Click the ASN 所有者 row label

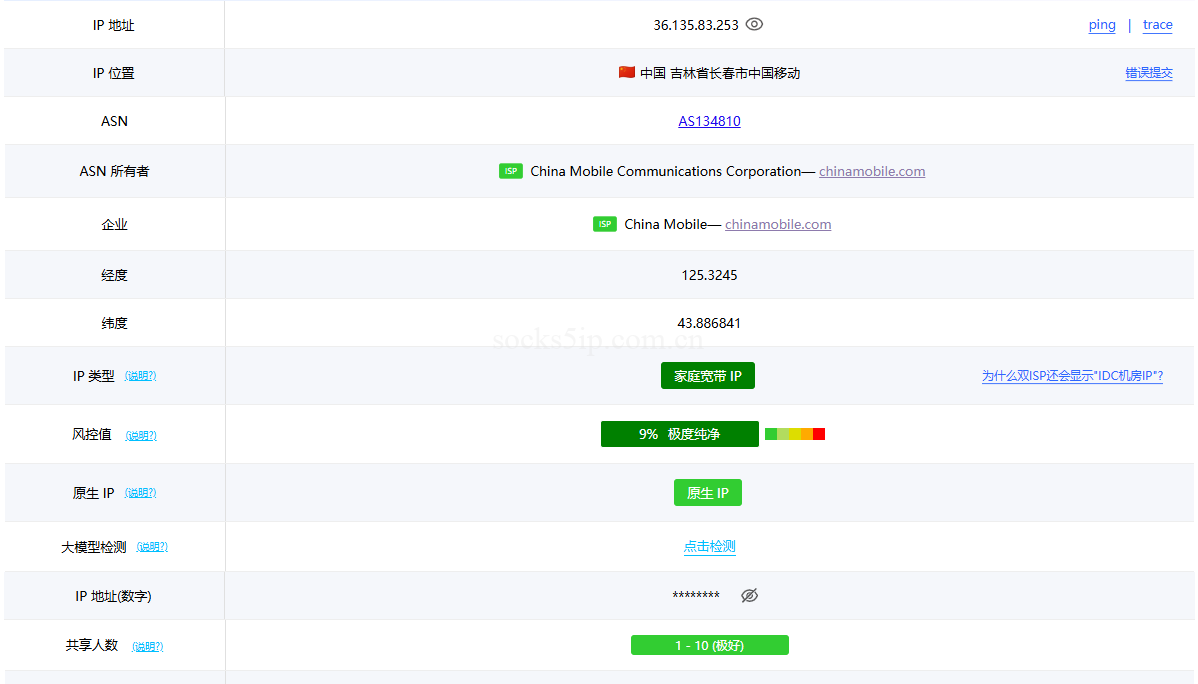coord(115,171)
